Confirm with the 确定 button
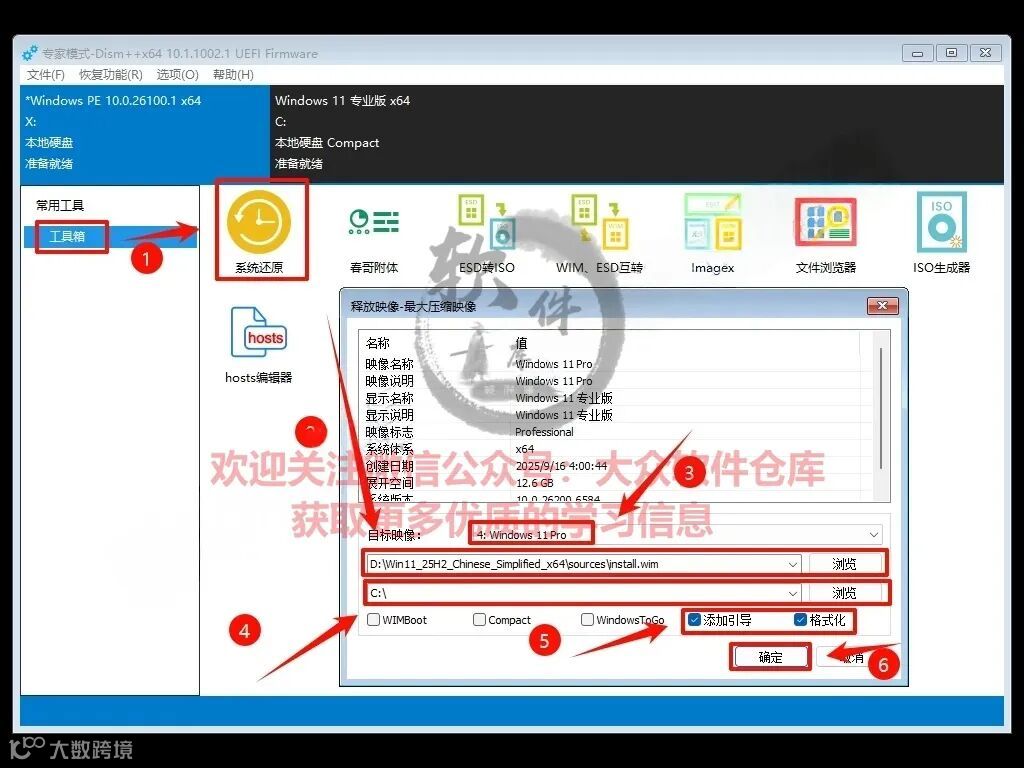 (771, 657)
